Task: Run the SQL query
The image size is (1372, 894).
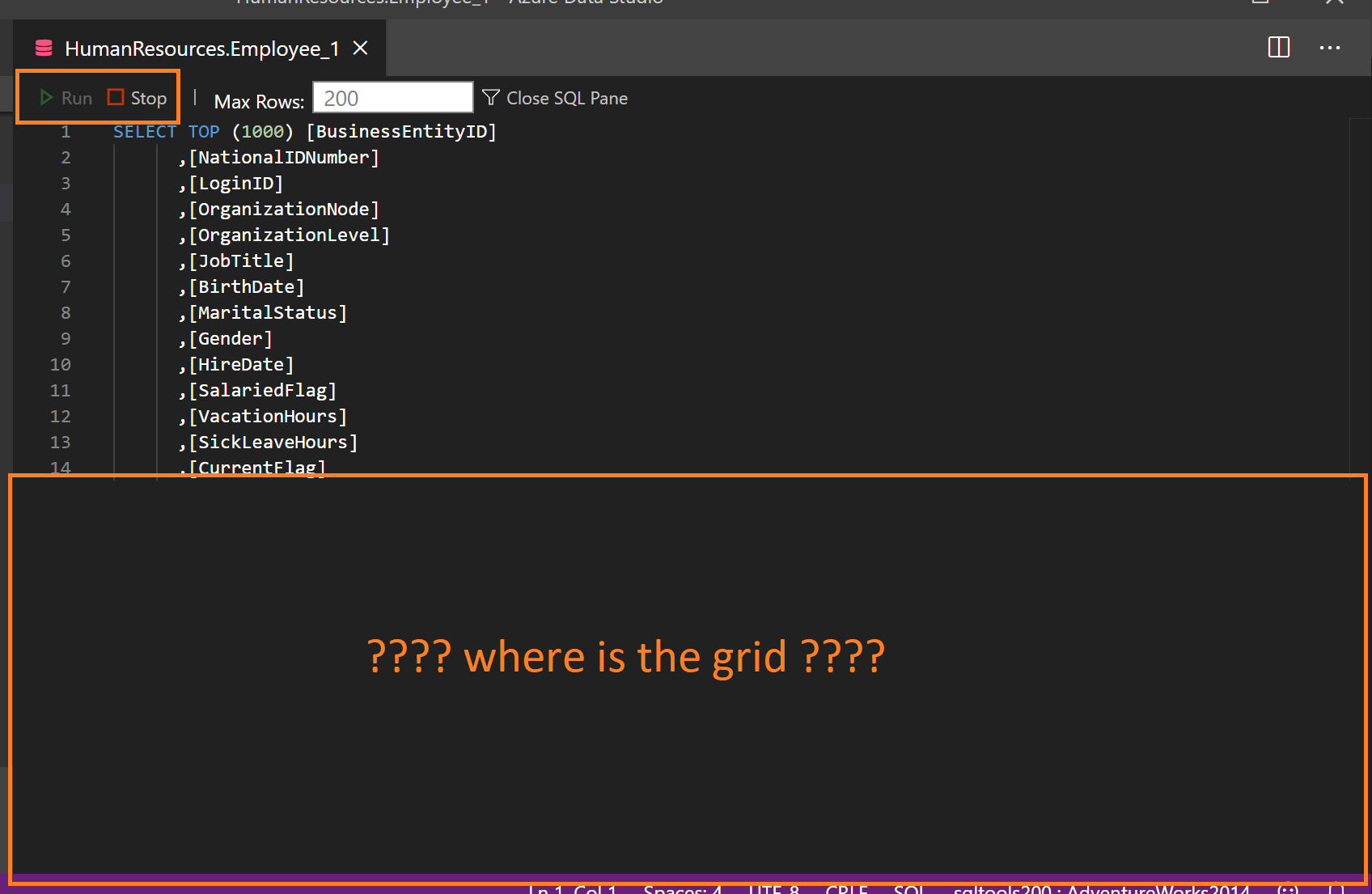Action: click(x=66, y=97)
